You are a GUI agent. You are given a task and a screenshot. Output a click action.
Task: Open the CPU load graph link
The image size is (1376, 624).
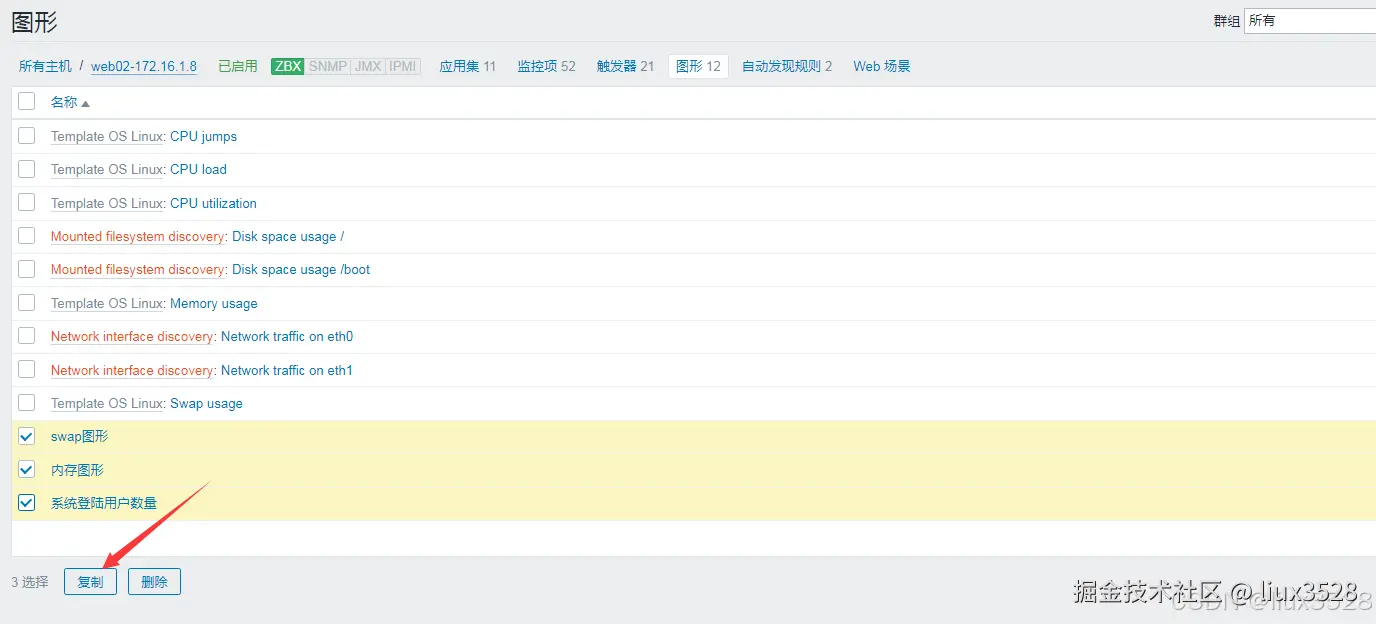click(x=198, y=169)
